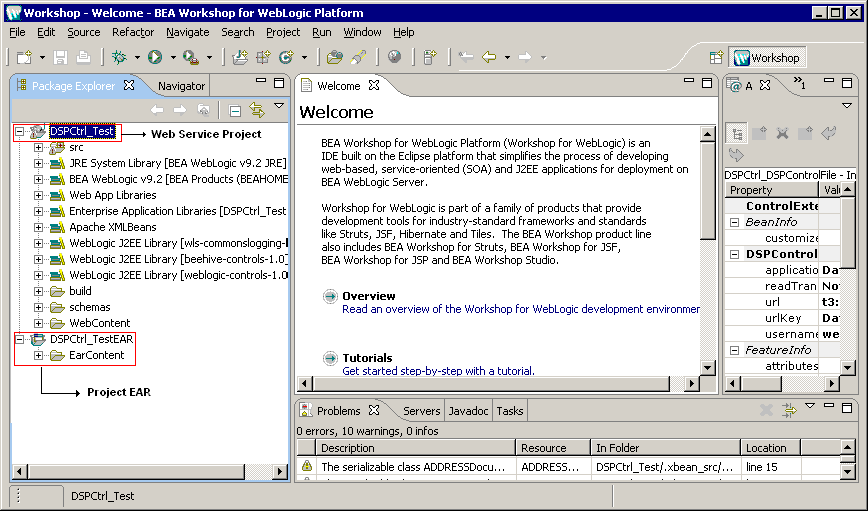
Task: Toggle Show Categories in the Annotations view
Action: (x=737, y=133)
